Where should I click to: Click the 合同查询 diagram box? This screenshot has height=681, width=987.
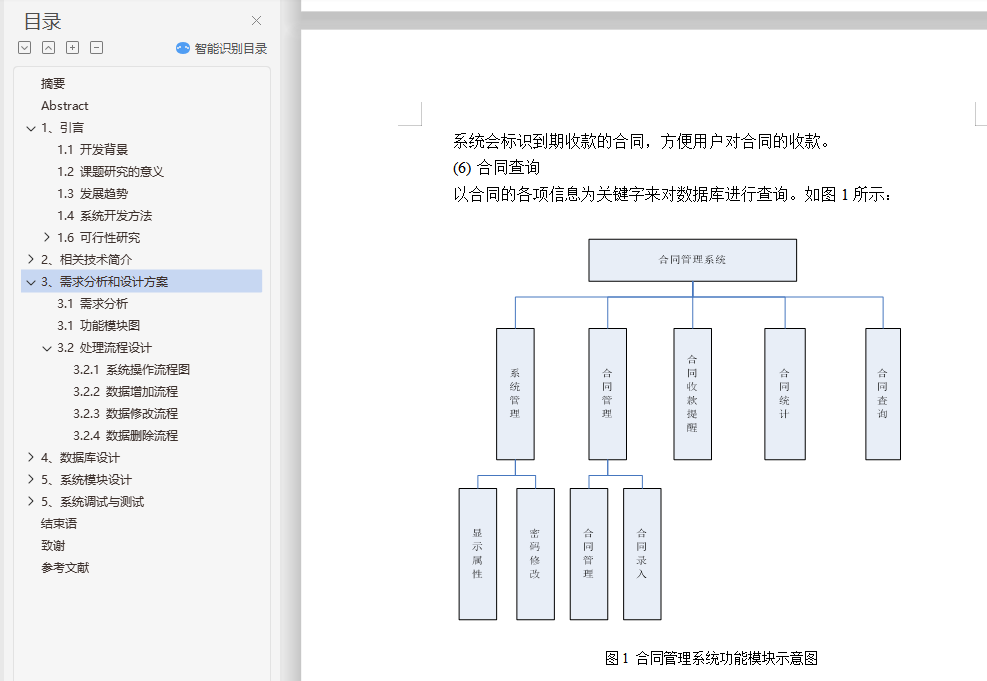883,394
